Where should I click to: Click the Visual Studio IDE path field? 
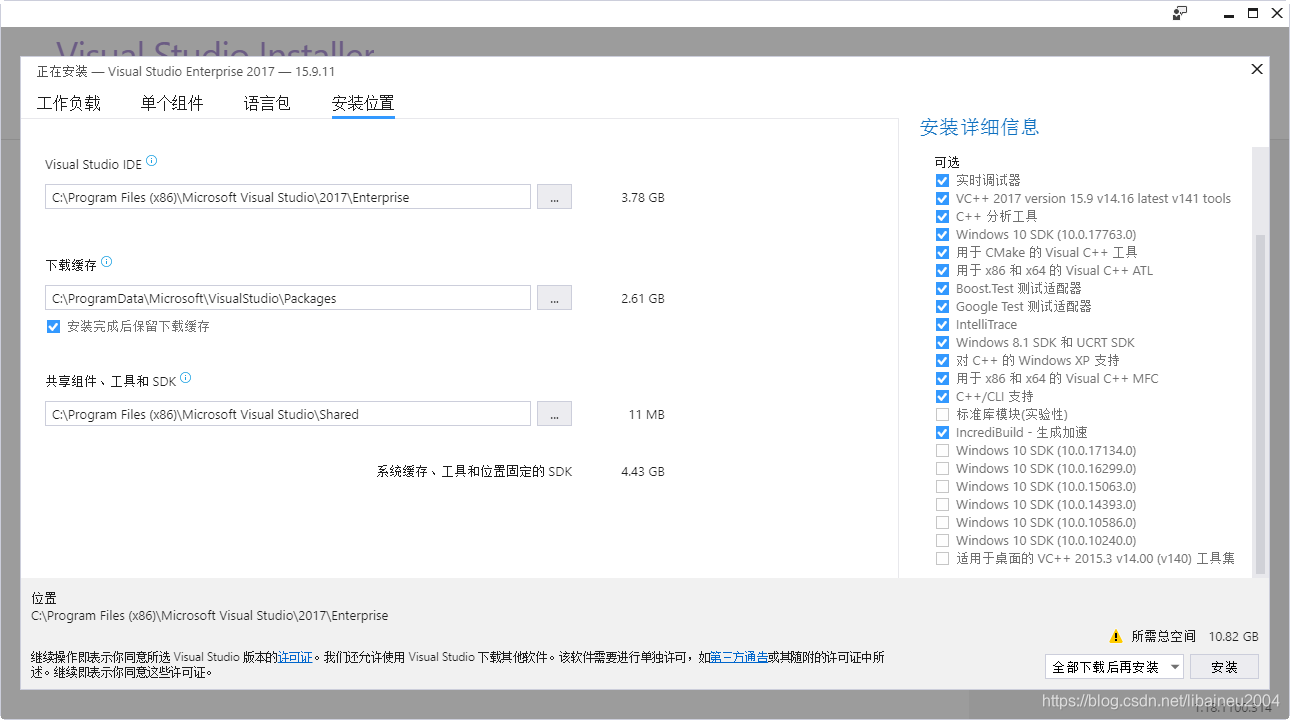pos(288,197)
